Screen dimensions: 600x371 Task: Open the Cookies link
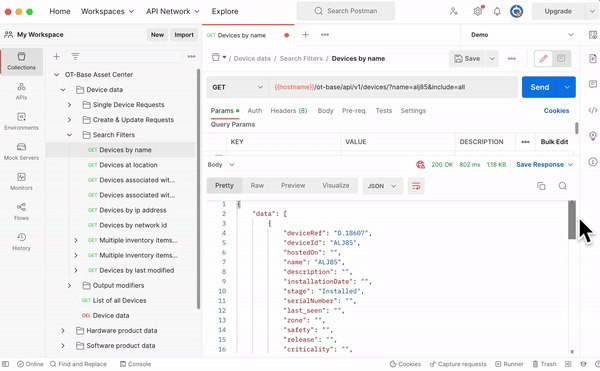coord(556,111)
